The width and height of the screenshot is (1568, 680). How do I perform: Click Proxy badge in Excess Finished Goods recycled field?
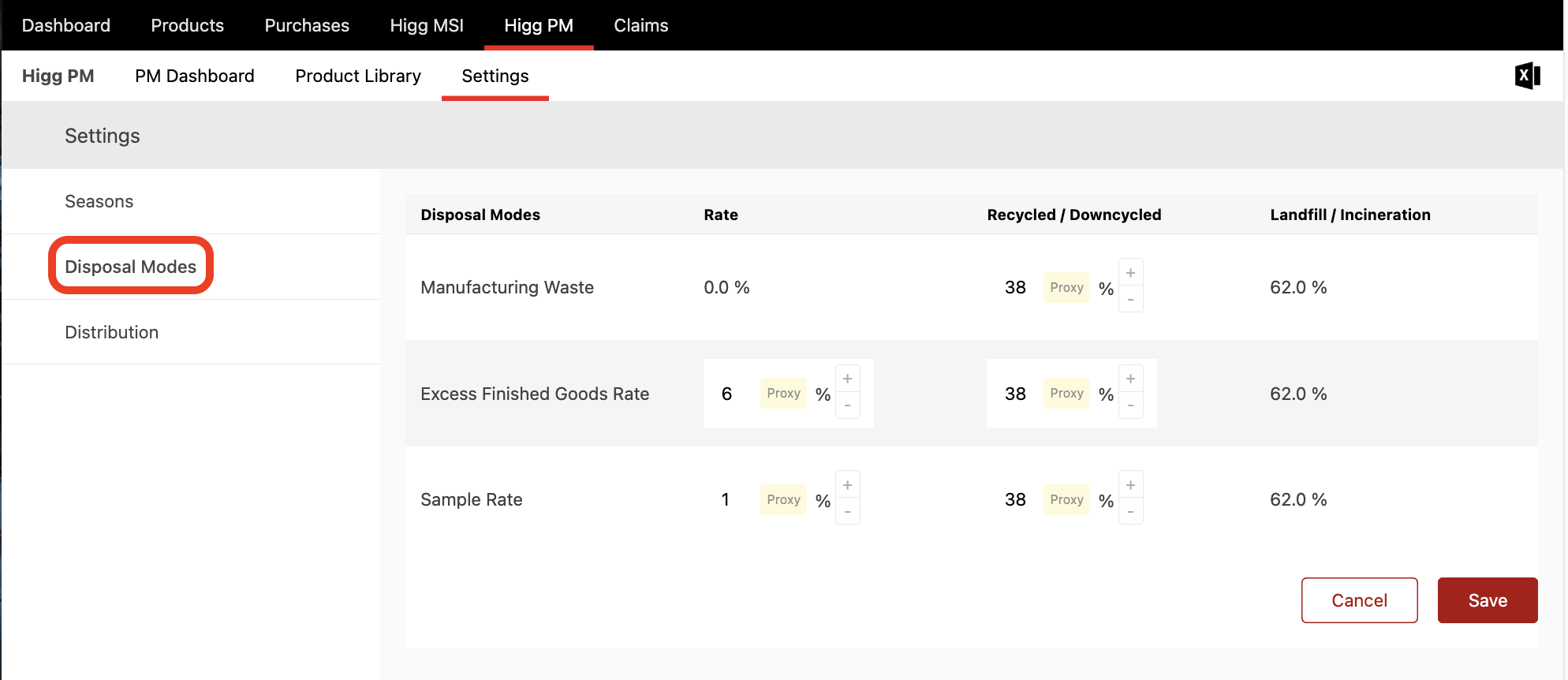tap(1066, 393)
